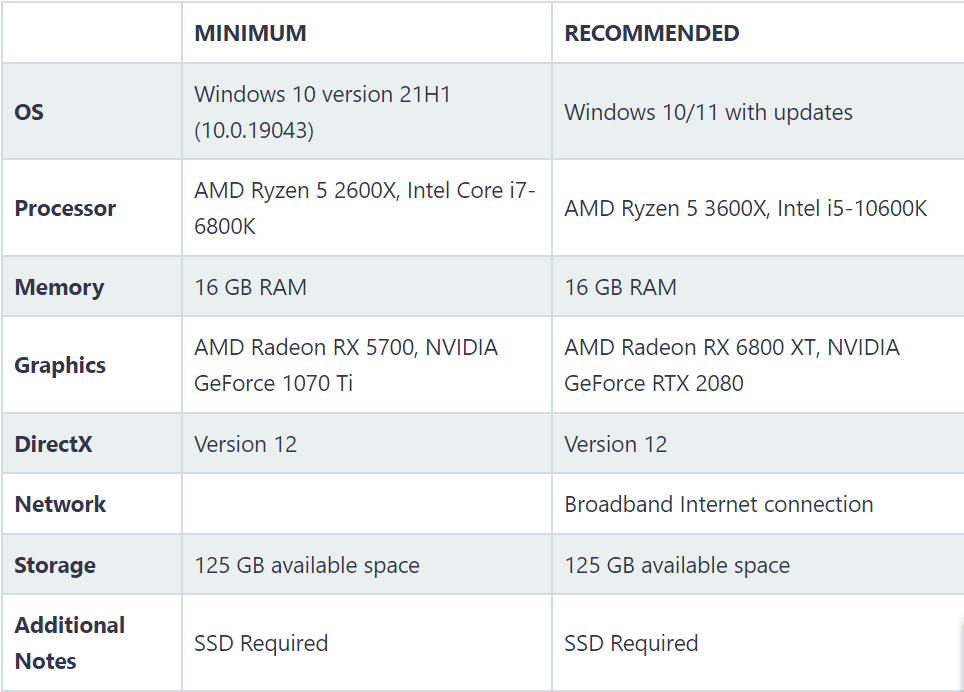
Task: Click the Broadband Internet connection cell
Action: 718,504
